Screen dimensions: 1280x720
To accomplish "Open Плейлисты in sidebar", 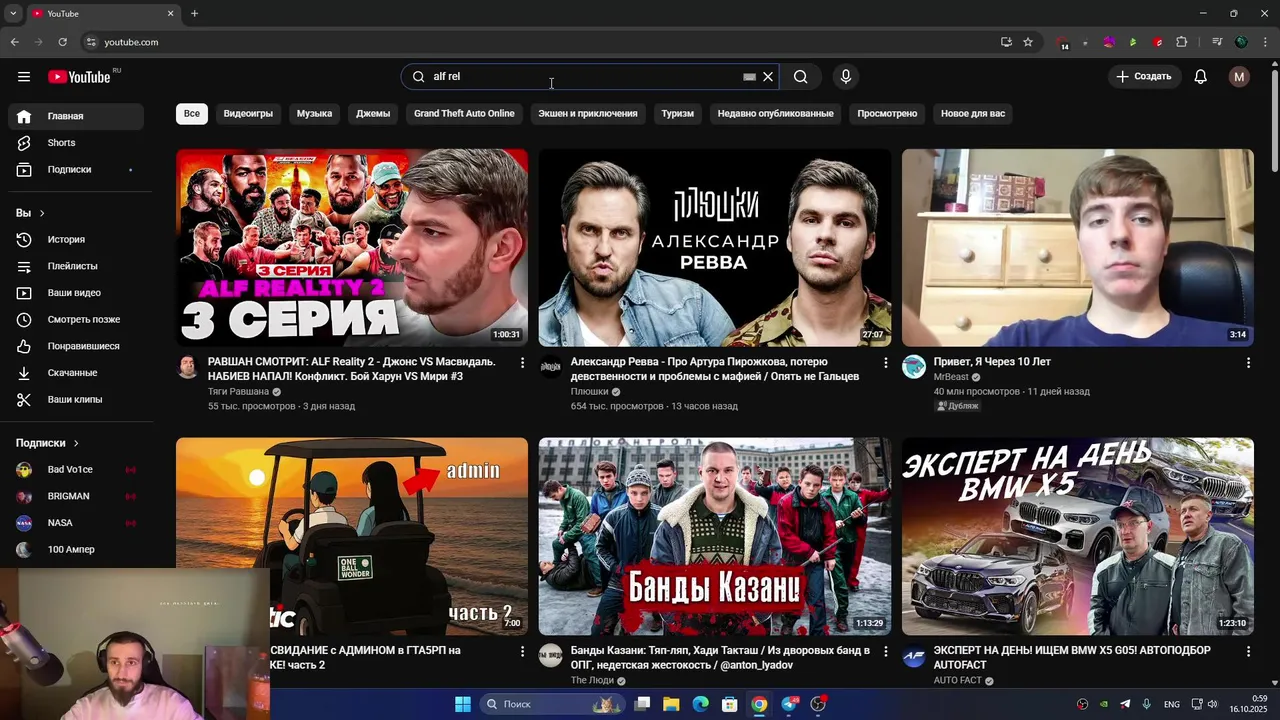I will (76, 266).
